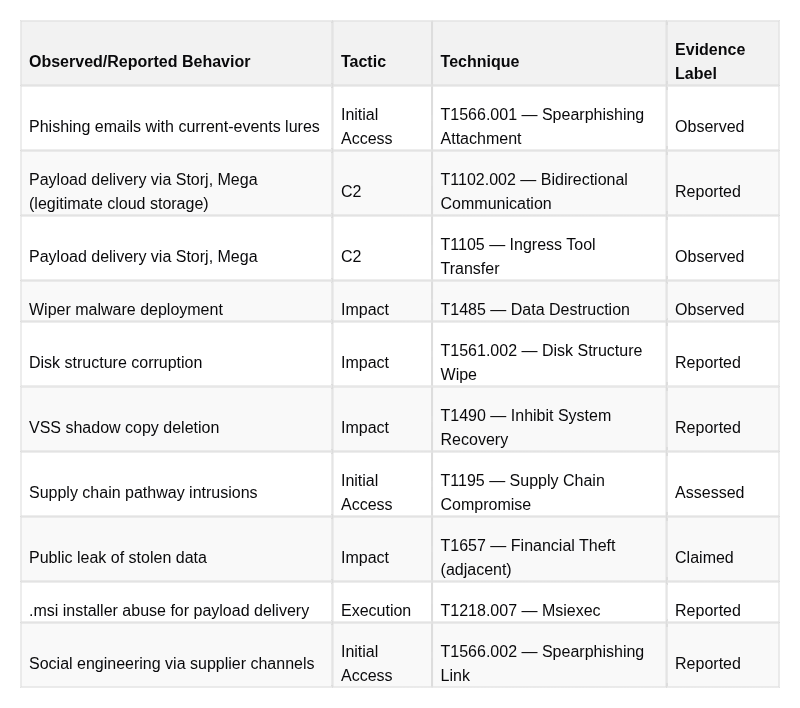Click the Claimed evidence label cell
Screen dimensions: 800x708
[723, 549]
